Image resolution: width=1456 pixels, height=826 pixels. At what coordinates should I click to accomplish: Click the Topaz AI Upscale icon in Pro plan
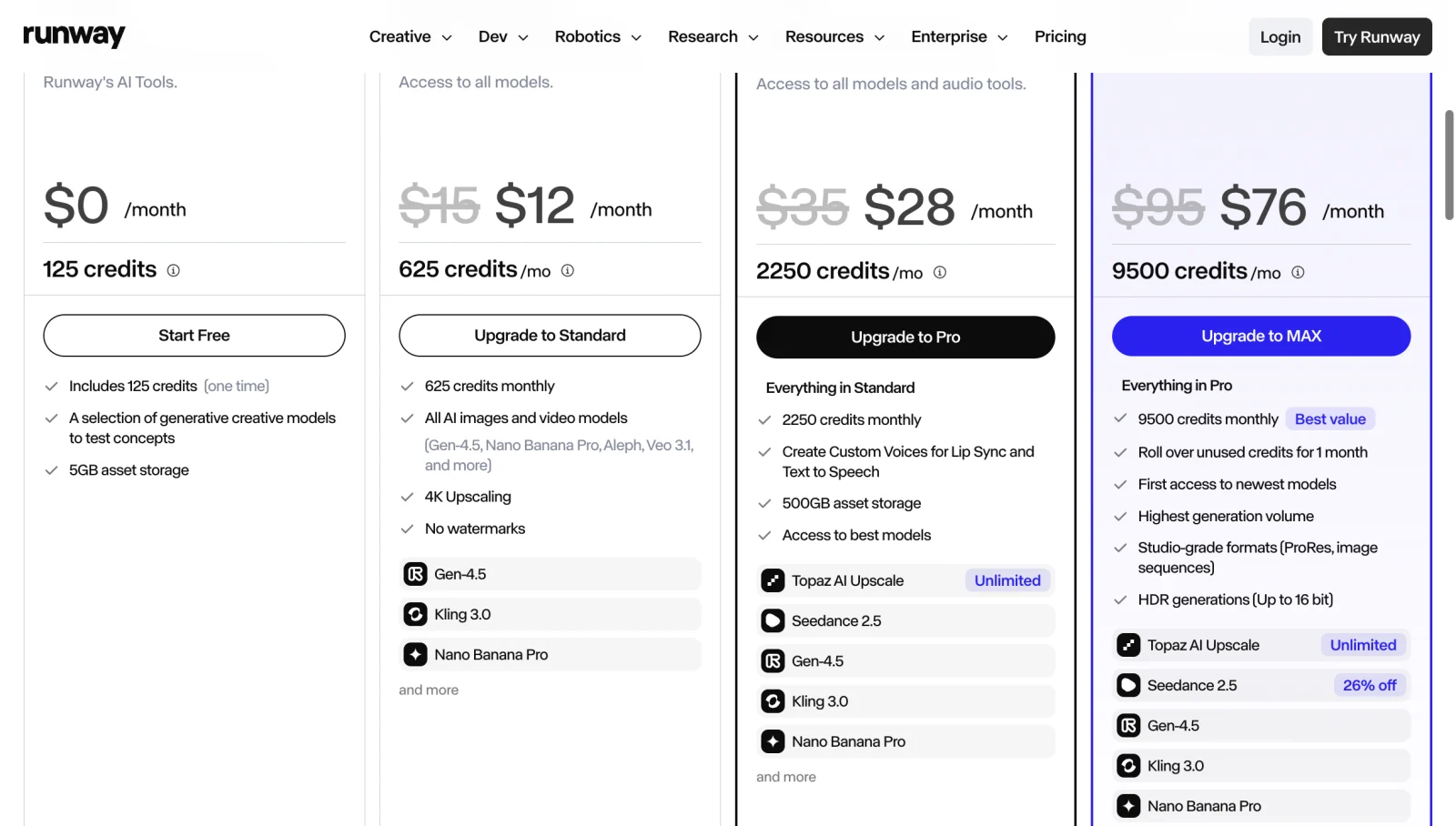point(773,580)
